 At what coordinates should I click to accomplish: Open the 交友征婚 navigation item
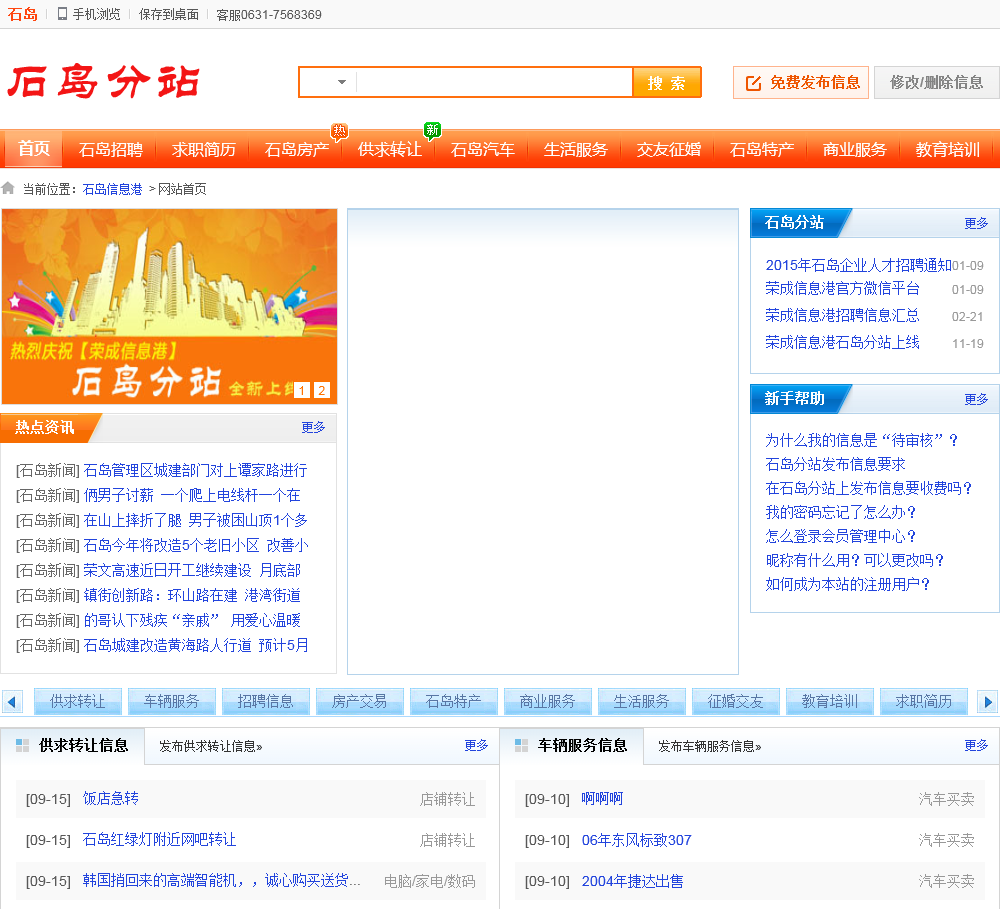point(668,149)
